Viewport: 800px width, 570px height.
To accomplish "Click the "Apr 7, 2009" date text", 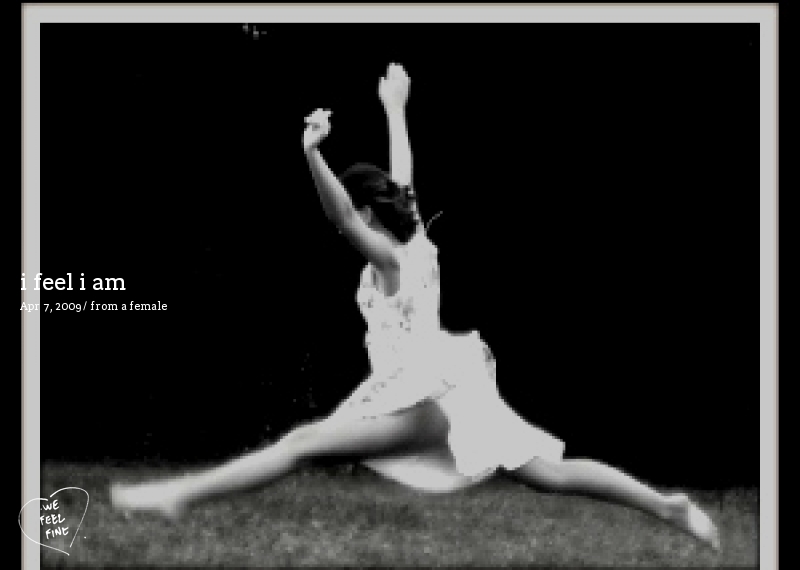I will point(50,307).
